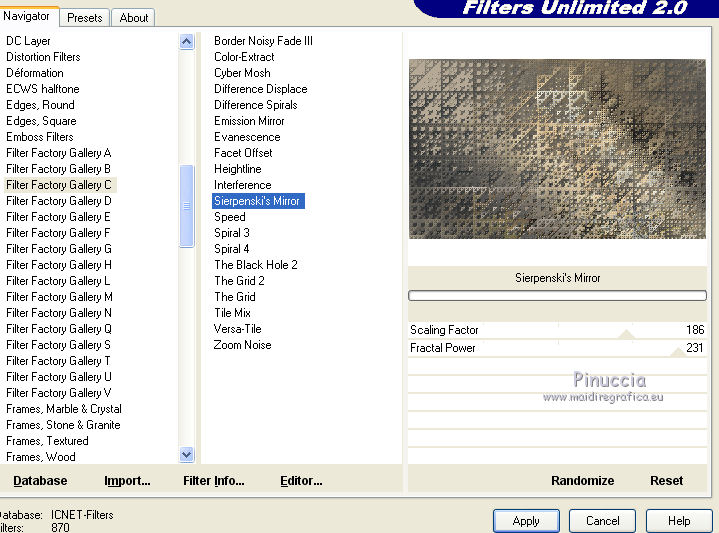The image size is (719, 533).
Task: Click the category list scrollbar thumb
Action: tap(186, 206)
